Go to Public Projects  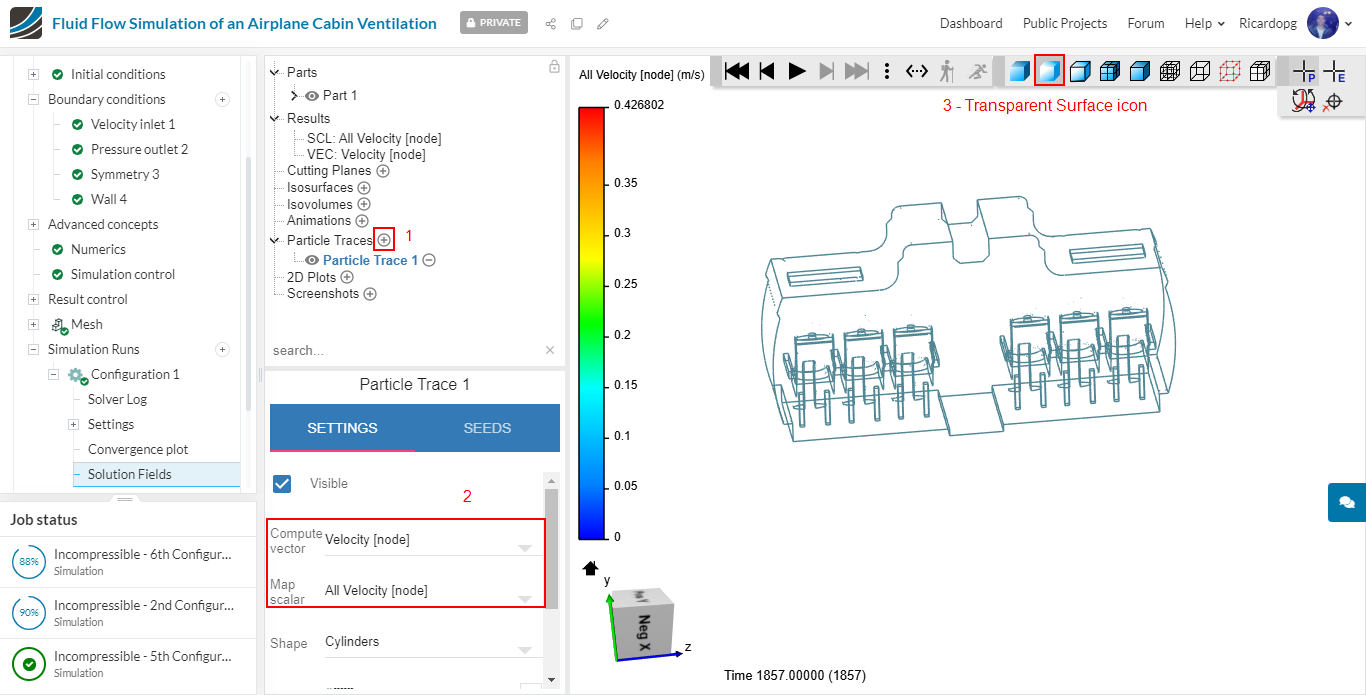[x=1064, y=23]
